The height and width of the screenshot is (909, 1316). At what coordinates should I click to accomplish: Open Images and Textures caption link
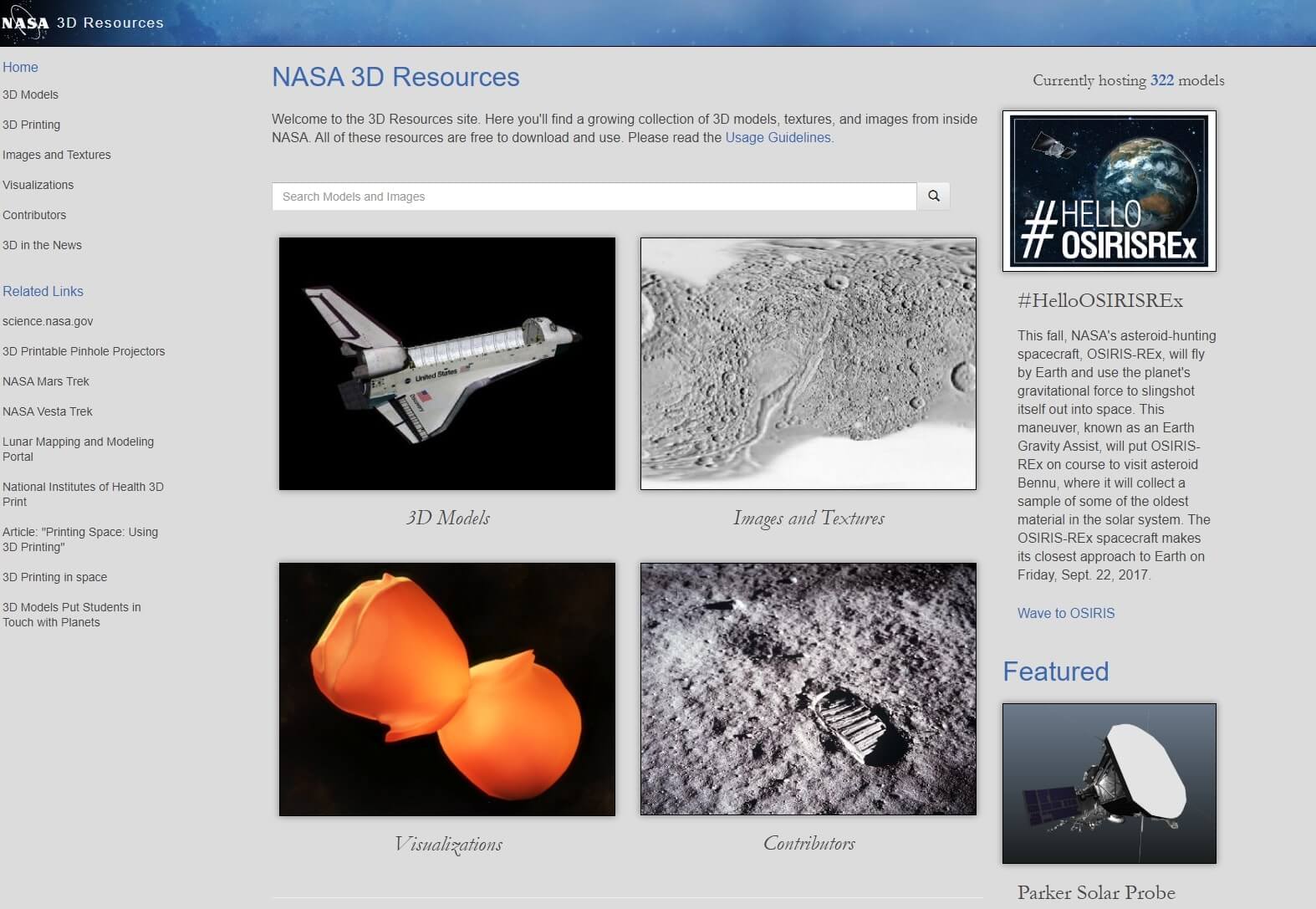tap(808, 518)
